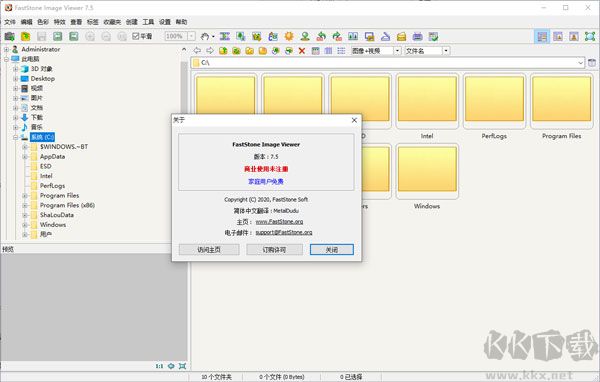Select AppData in the folder tree
600x382 pixels.
click(x=52, y=157)
